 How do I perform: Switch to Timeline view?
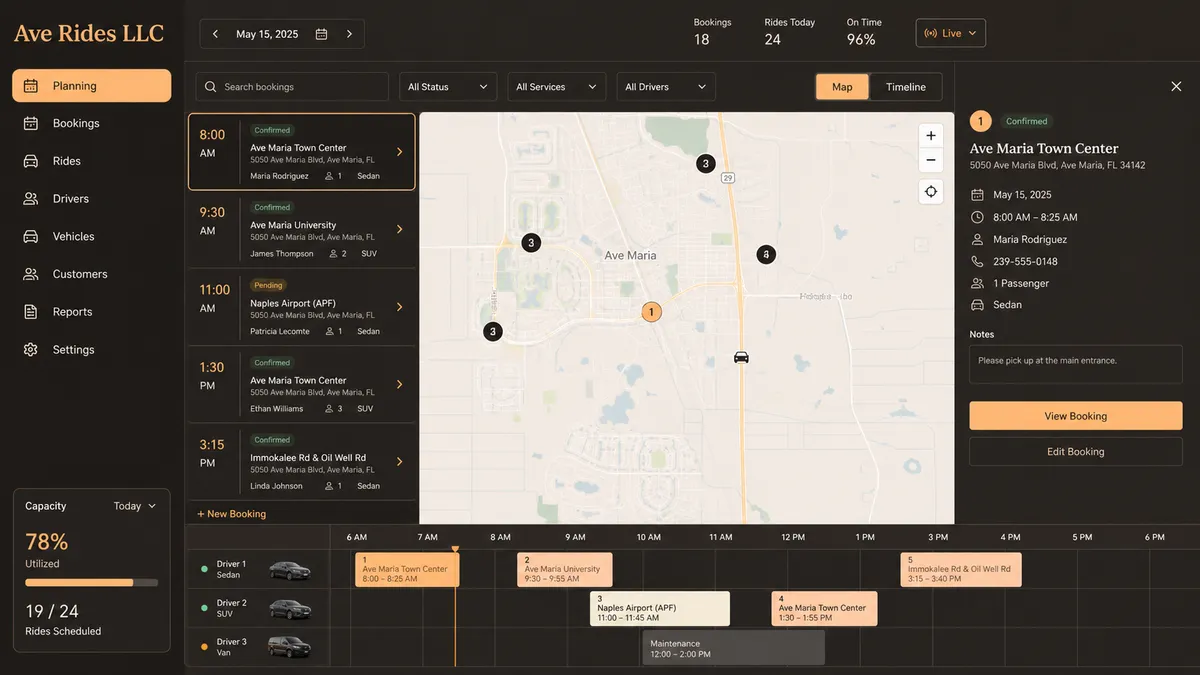tap(905, 87)
